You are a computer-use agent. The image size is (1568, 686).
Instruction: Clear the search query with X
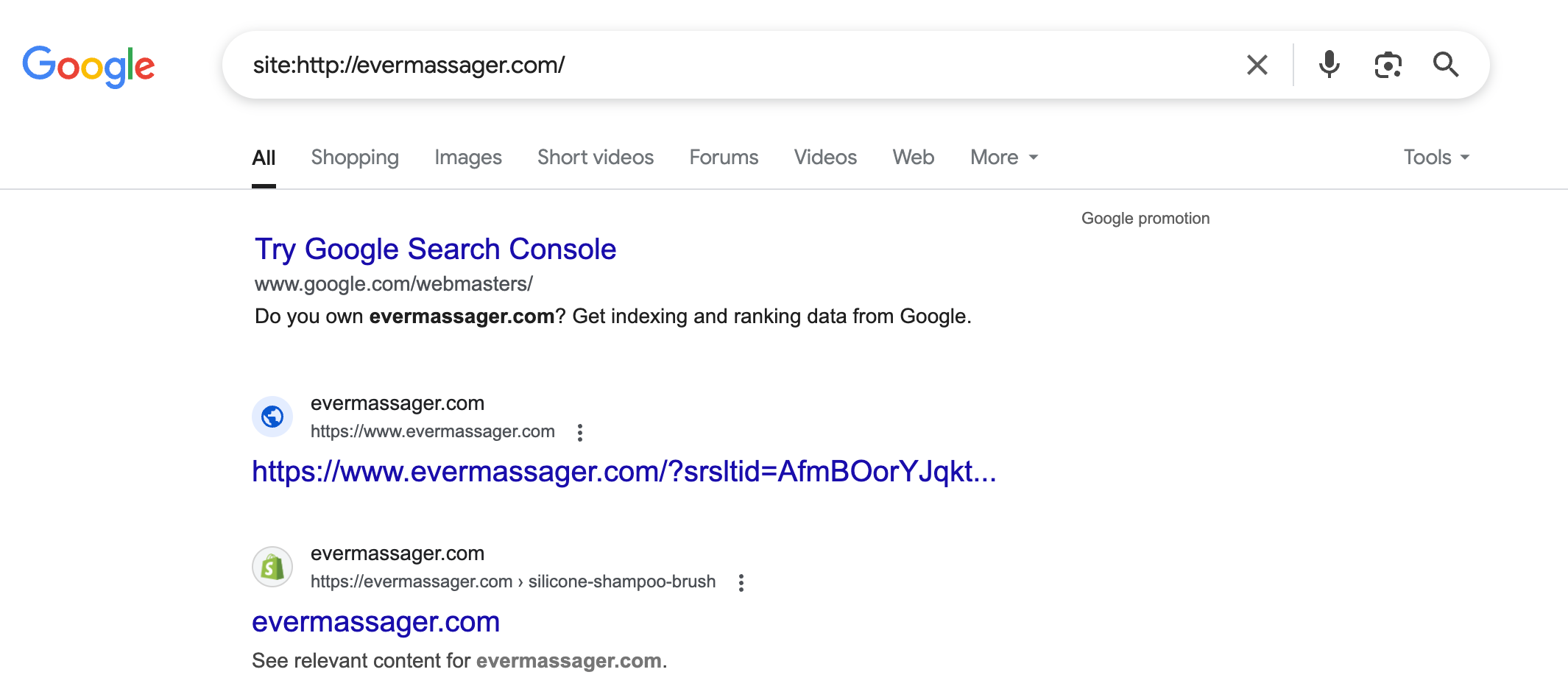point(1257,65)
